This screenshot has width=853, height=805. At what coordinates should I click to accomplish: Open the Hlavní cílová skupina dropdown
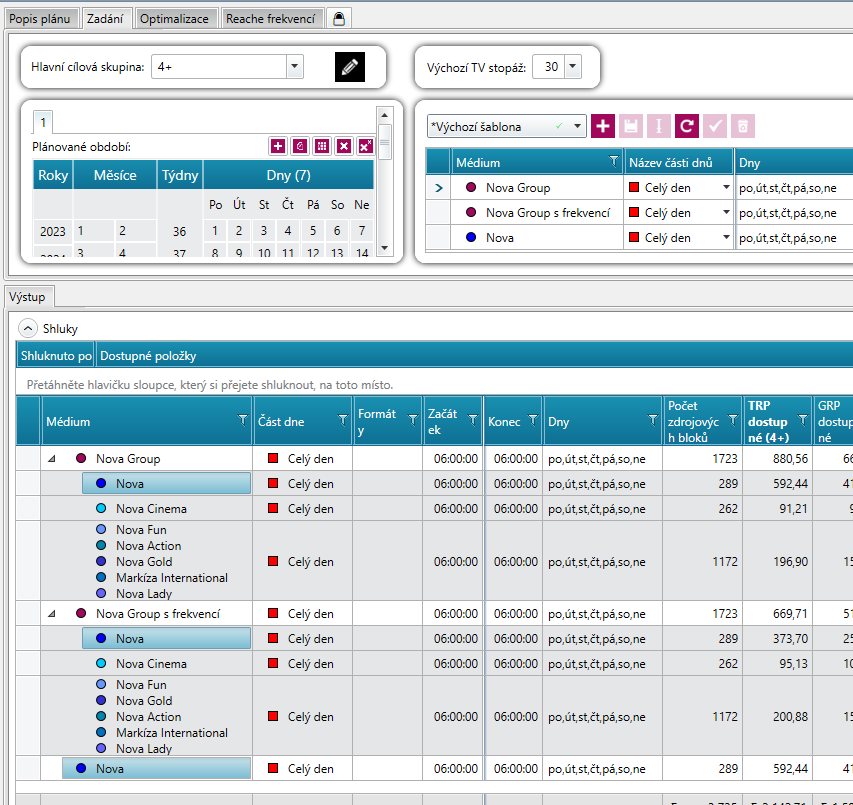[294, 67]
